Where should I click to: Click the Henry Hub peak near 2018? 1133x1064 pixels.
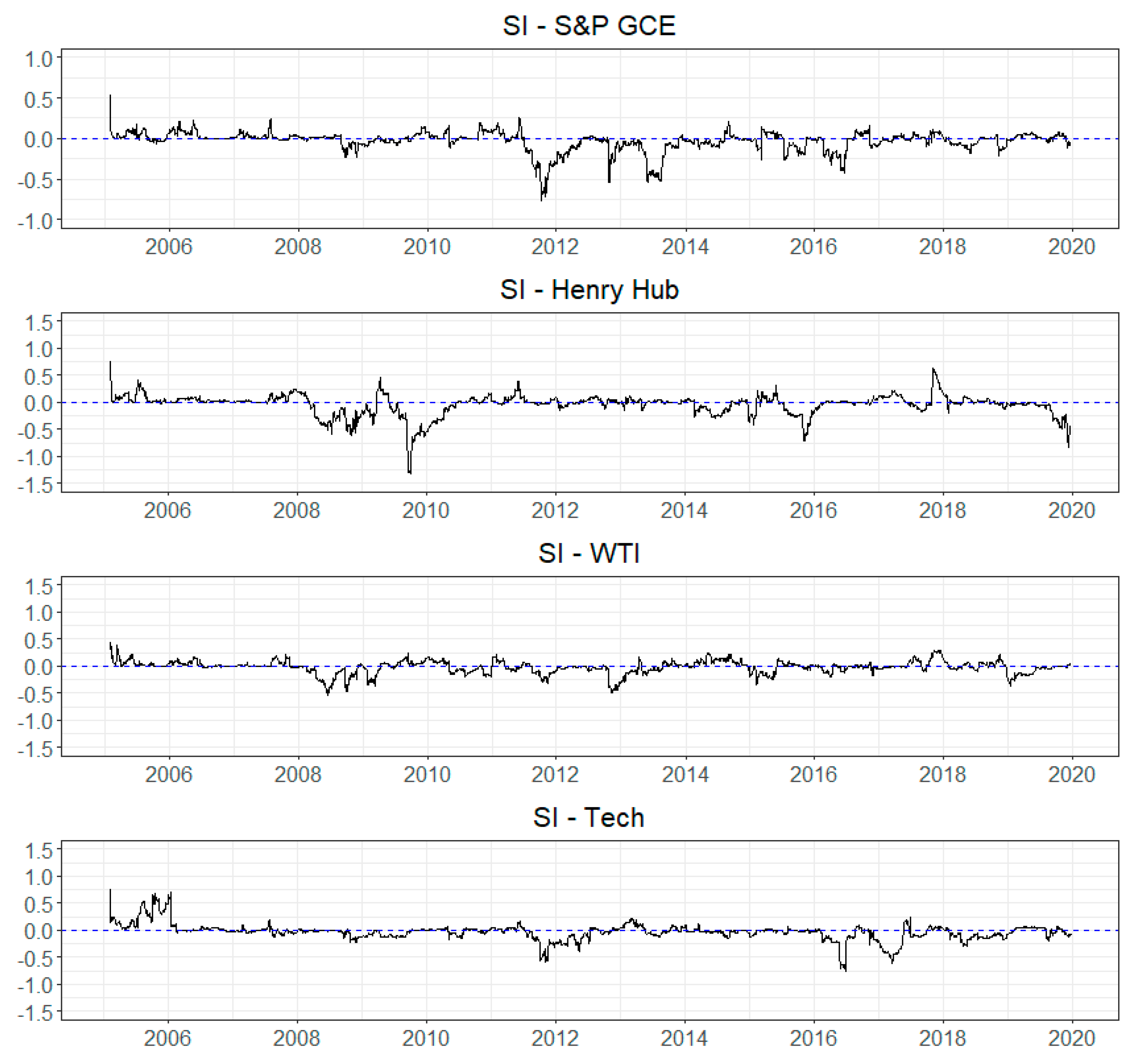(933, 369)
